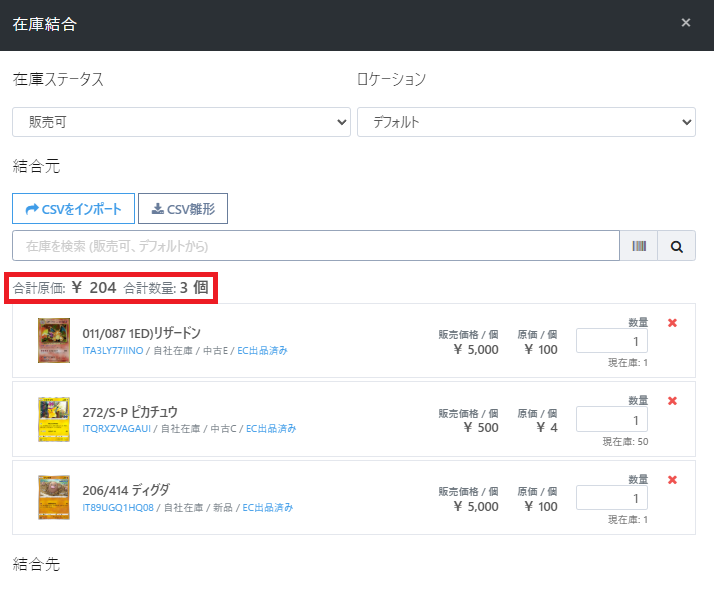
Task: Remove the ディグダ row with red X
Action: point(672,480)
